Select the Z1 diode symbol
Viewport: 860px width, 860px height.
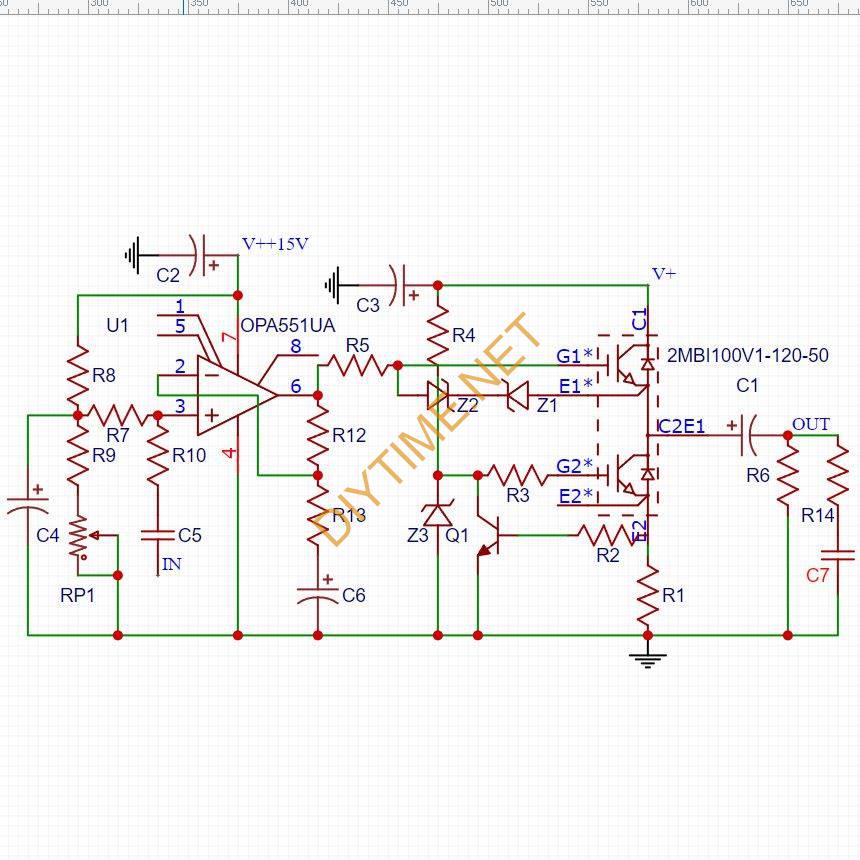[x=517, y=396]
